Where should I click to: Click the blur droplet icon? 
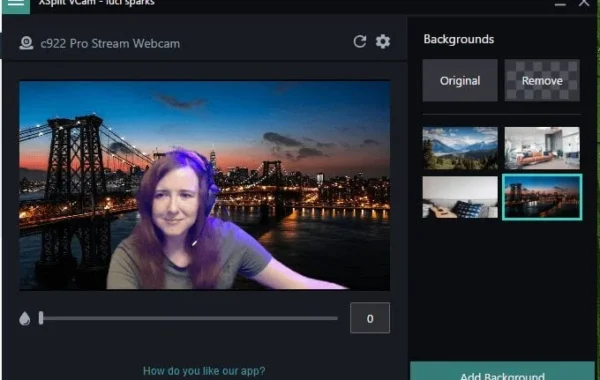(x=25, y=318)
